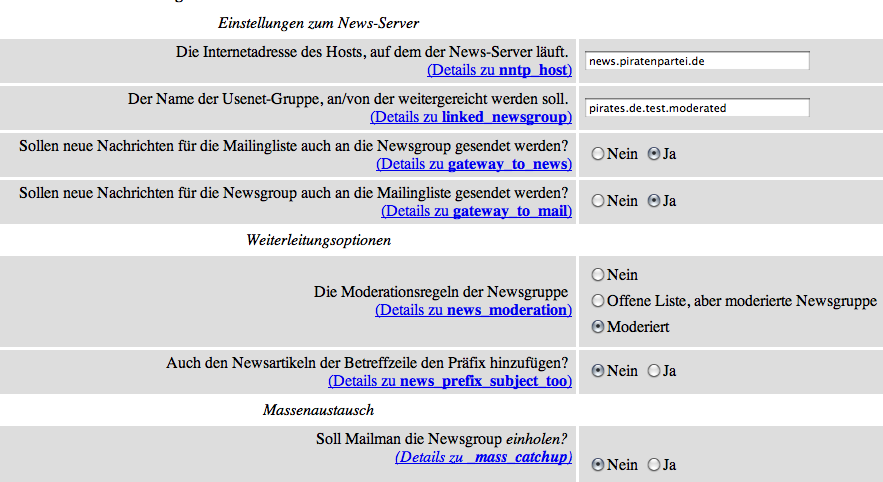Open the Details zu nntp_host link

click(499, 70)
